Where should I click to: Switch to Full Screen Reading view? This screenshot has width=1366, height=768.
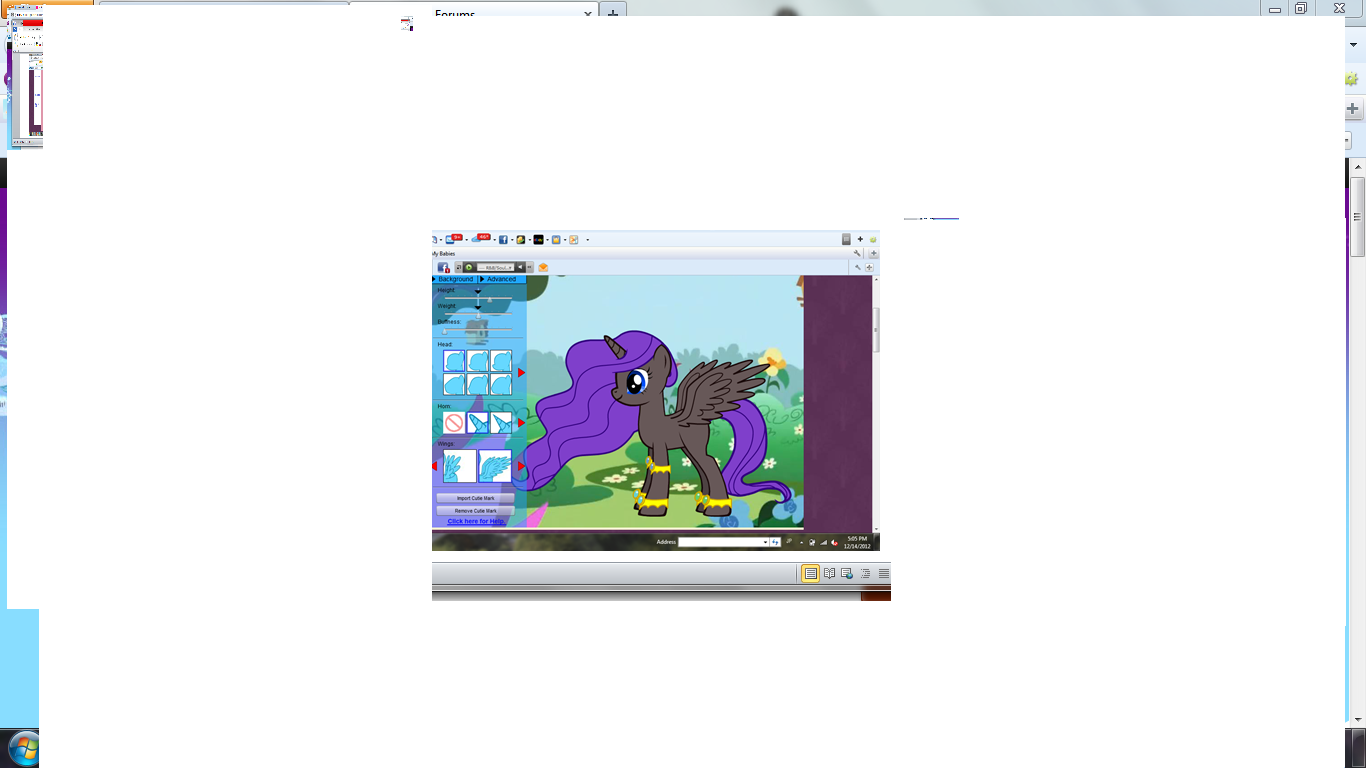(829, 573)
